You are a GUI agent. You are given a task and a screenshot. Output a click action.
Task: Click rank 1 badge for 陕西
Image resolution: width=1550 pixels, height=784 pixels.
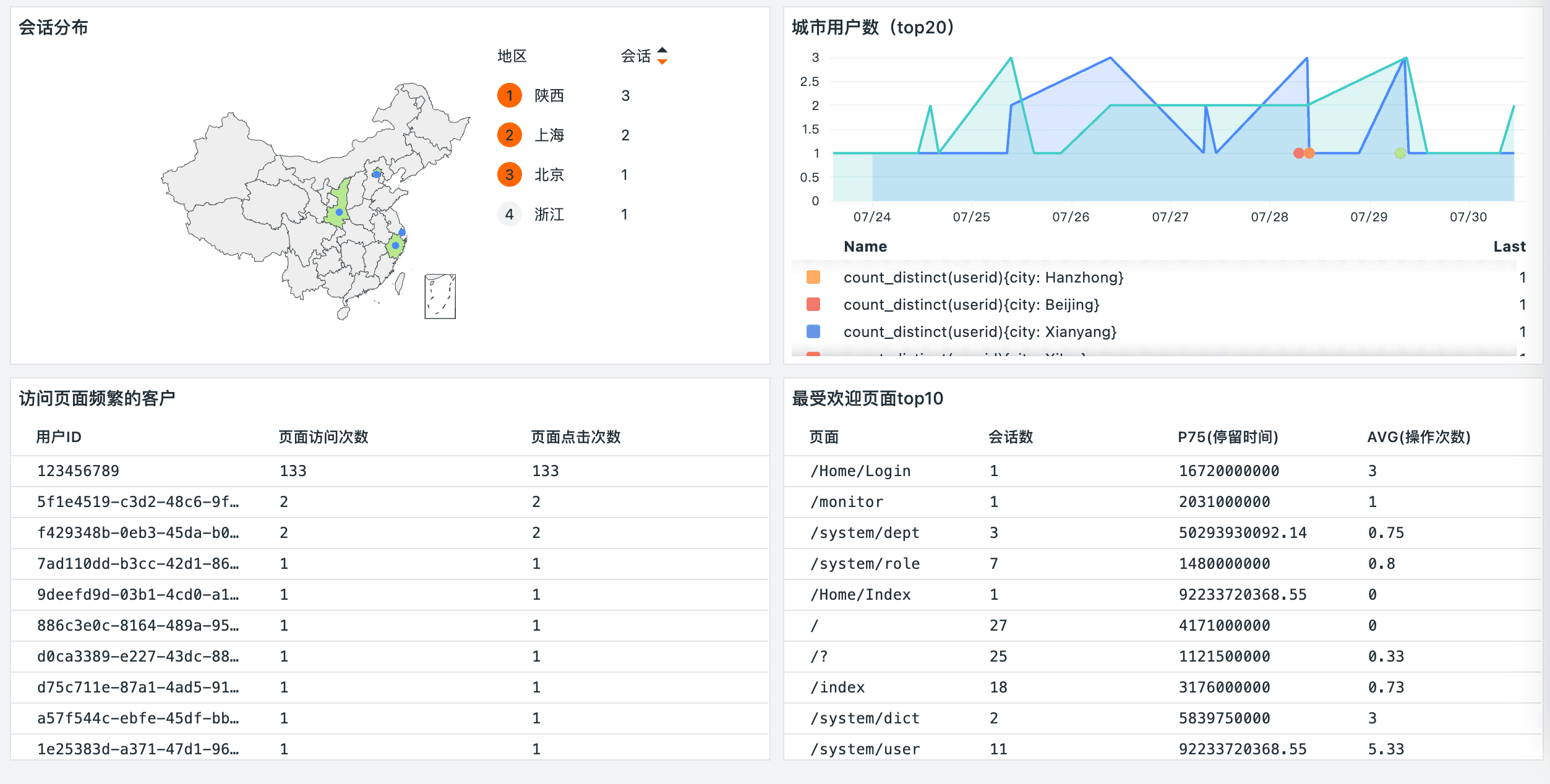point(509,95)
